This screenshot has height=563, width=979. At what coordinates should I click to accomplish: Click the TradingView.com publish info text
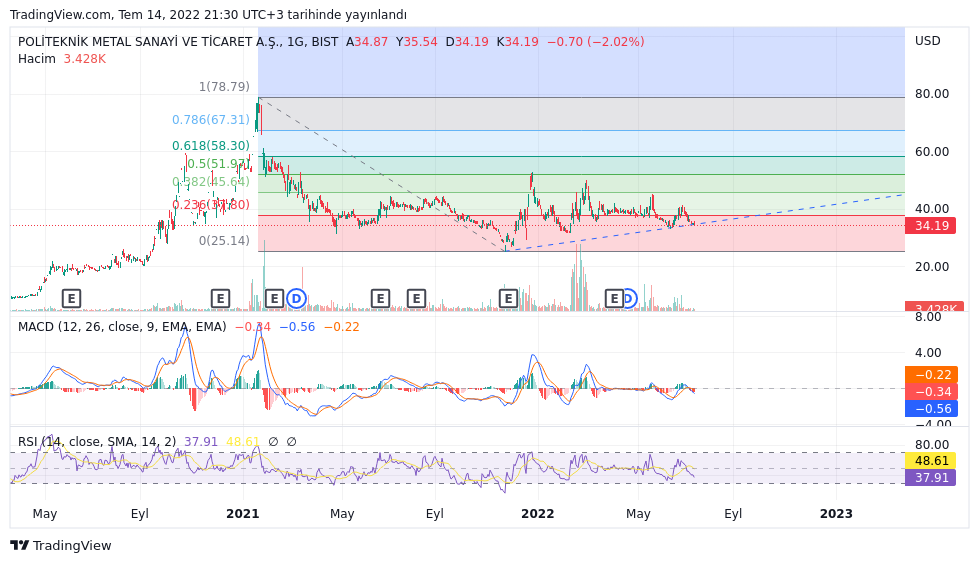point(208,14)
